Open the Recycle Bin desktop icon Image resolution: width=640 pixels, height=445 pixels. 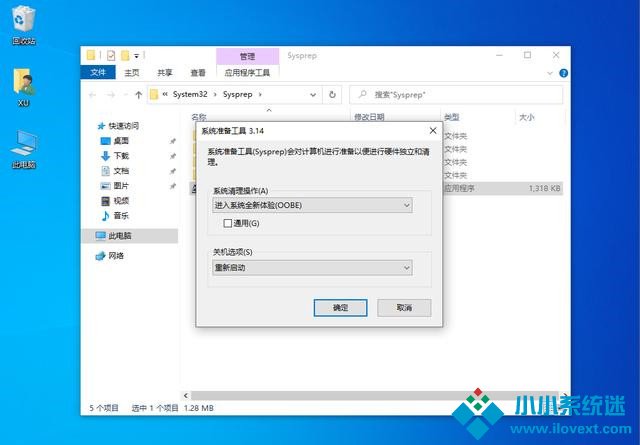pyautogui.click(x=23, y=24)
